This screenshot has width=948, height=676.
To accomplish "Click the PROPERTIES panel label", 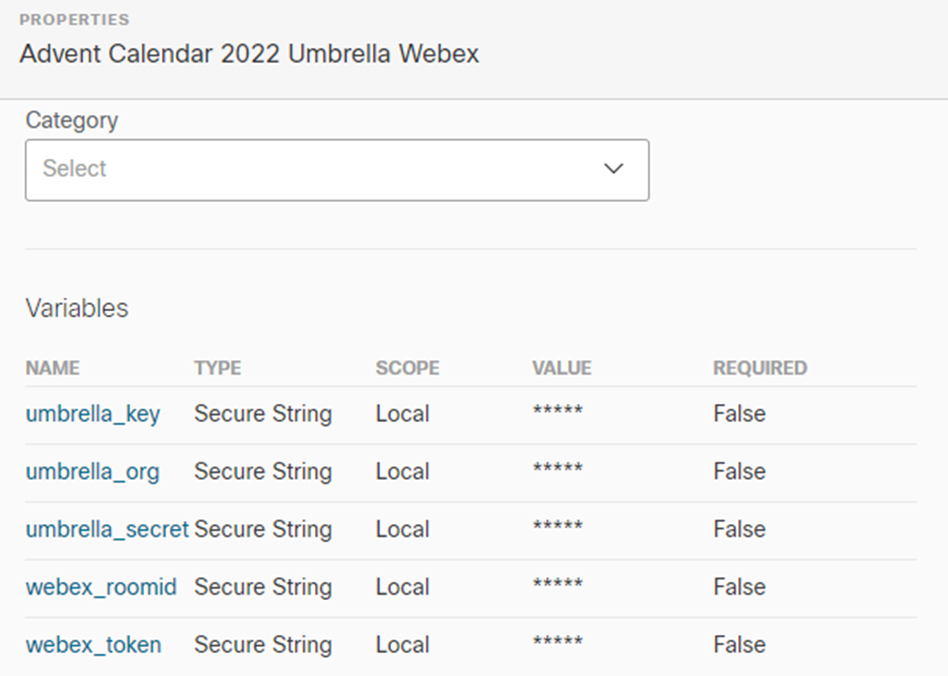I will (x=74, y=20).
